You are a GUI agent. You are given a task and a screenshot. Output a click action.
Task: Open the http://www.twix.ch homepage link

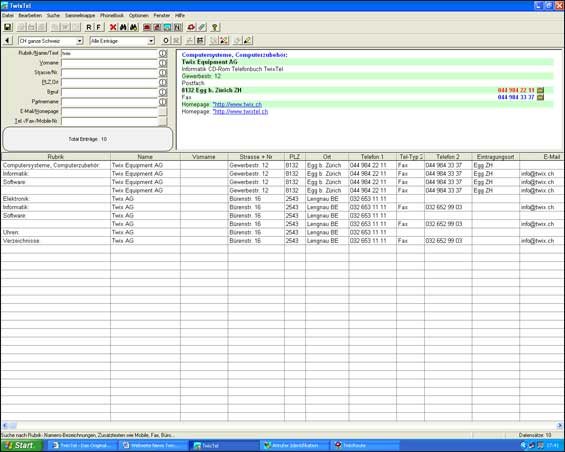(237, 105)
